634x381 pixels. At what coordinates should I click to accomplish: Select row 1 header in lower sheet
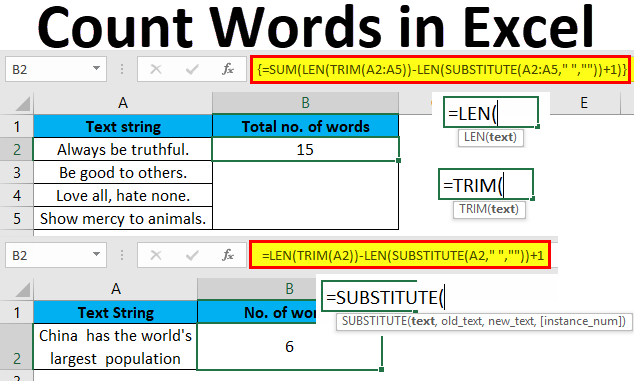click(17, 312)
